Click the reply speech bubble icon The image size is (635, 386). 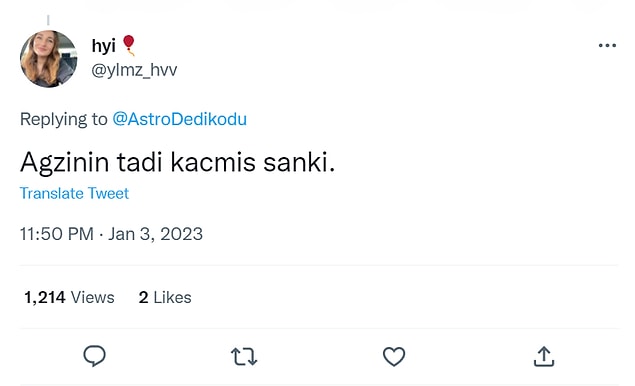coord(94,356)
